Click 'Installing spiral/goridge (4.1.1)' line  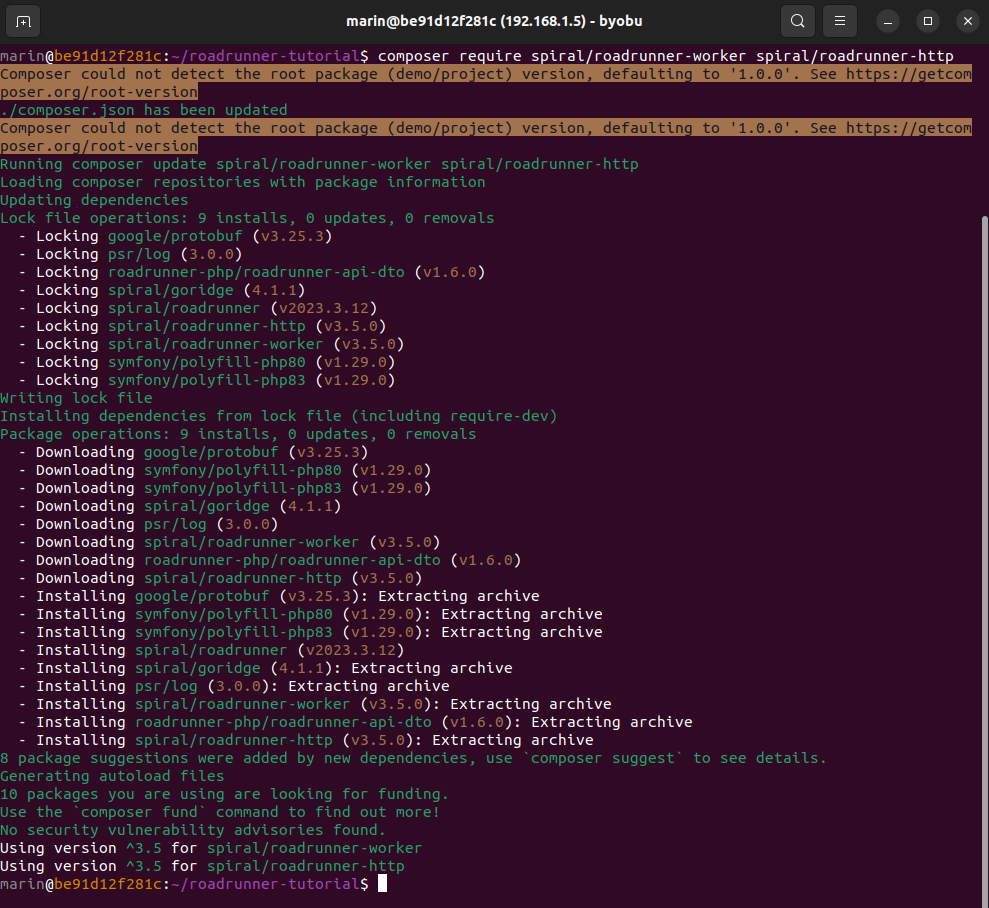tap(266, 668)
